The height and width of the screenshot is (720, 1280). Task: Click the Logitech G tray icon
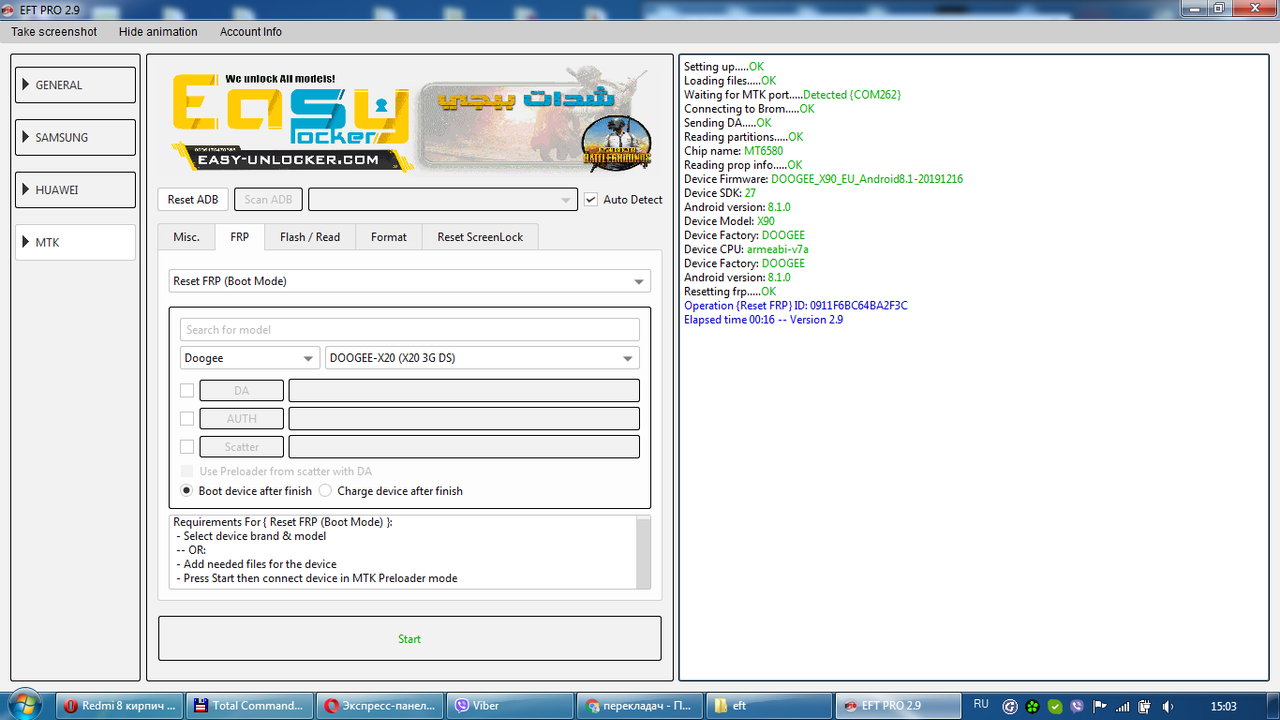pyautogui.click(x=1010, y=706)
